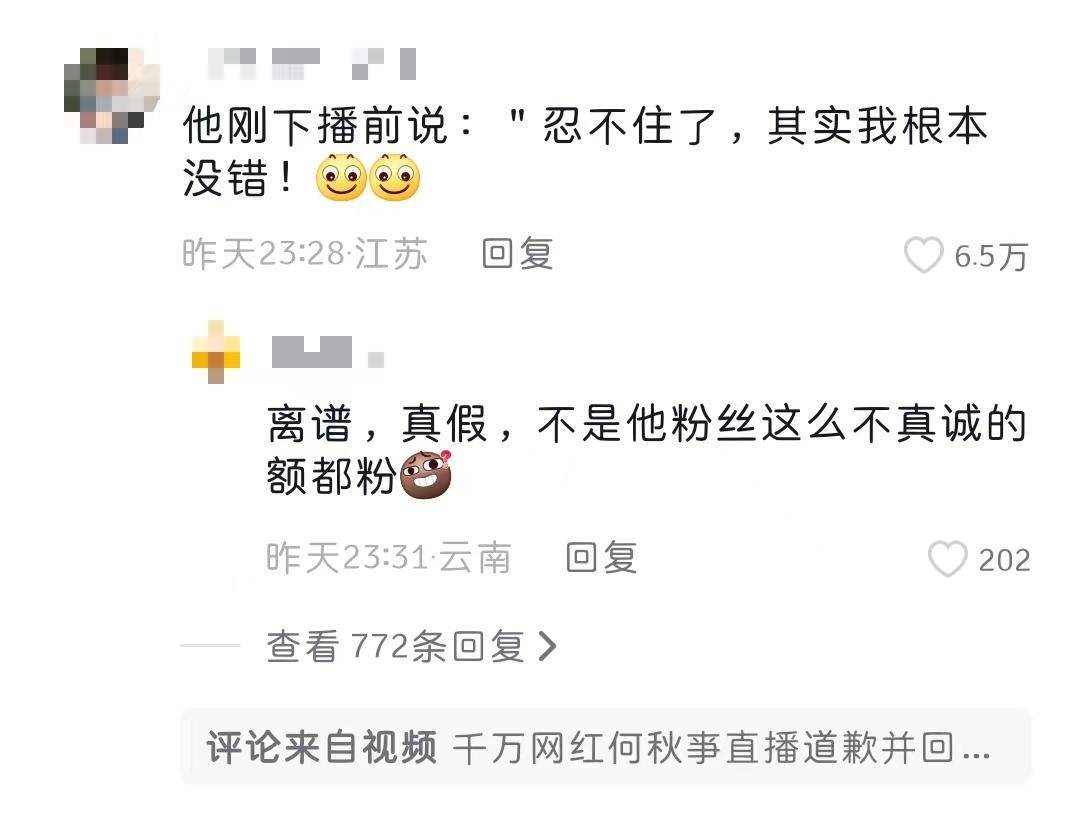The height and width of the screenshot is (833, 1080).
Task: Open the top commenter's pixelated avatar
Action: coord(112,95)
